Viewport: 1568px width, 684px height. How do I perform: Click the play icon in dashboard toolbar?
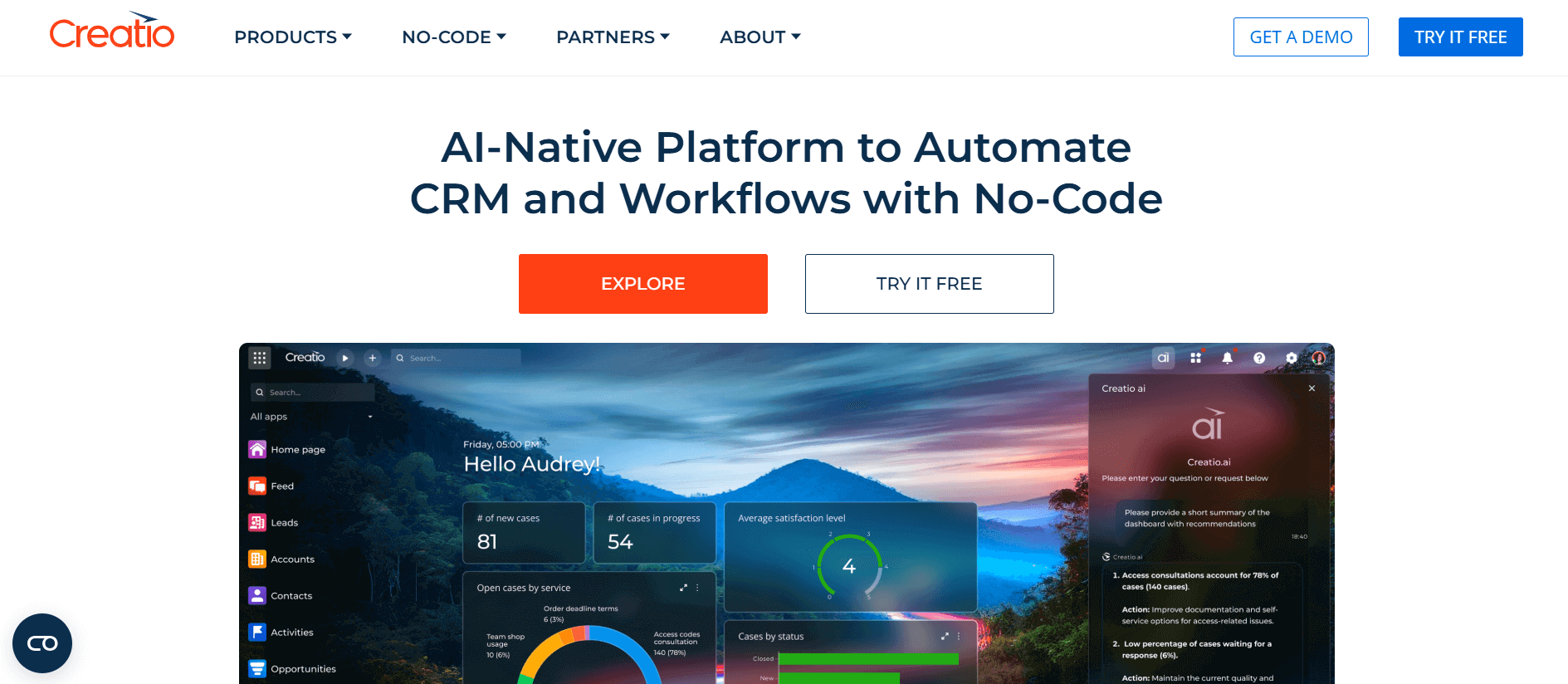345,358
